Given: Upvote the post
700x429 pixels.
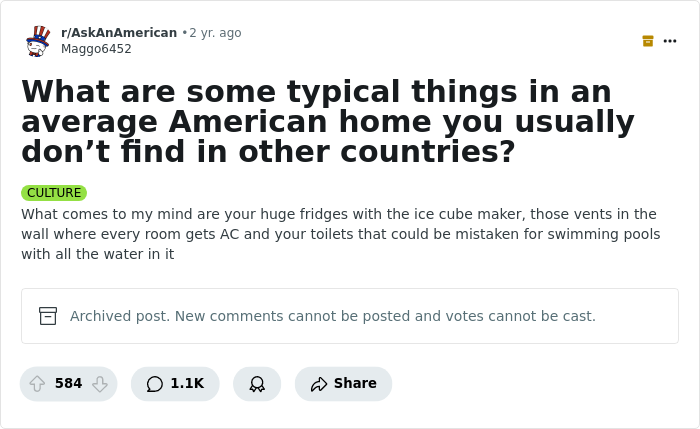Looking at the screenshot, I should (x=37, y=384).
